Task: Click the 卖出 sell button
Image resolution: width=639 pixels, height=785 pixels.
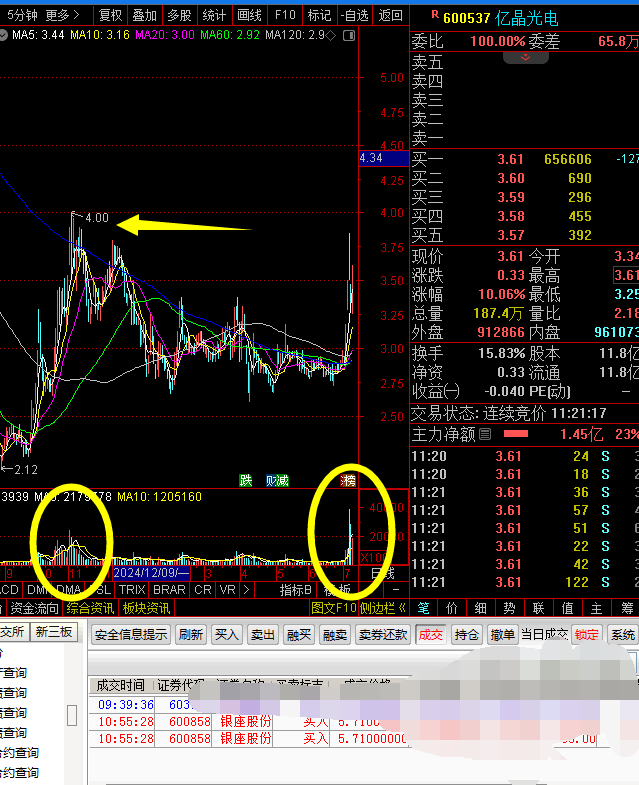Action: click(263, 635)
